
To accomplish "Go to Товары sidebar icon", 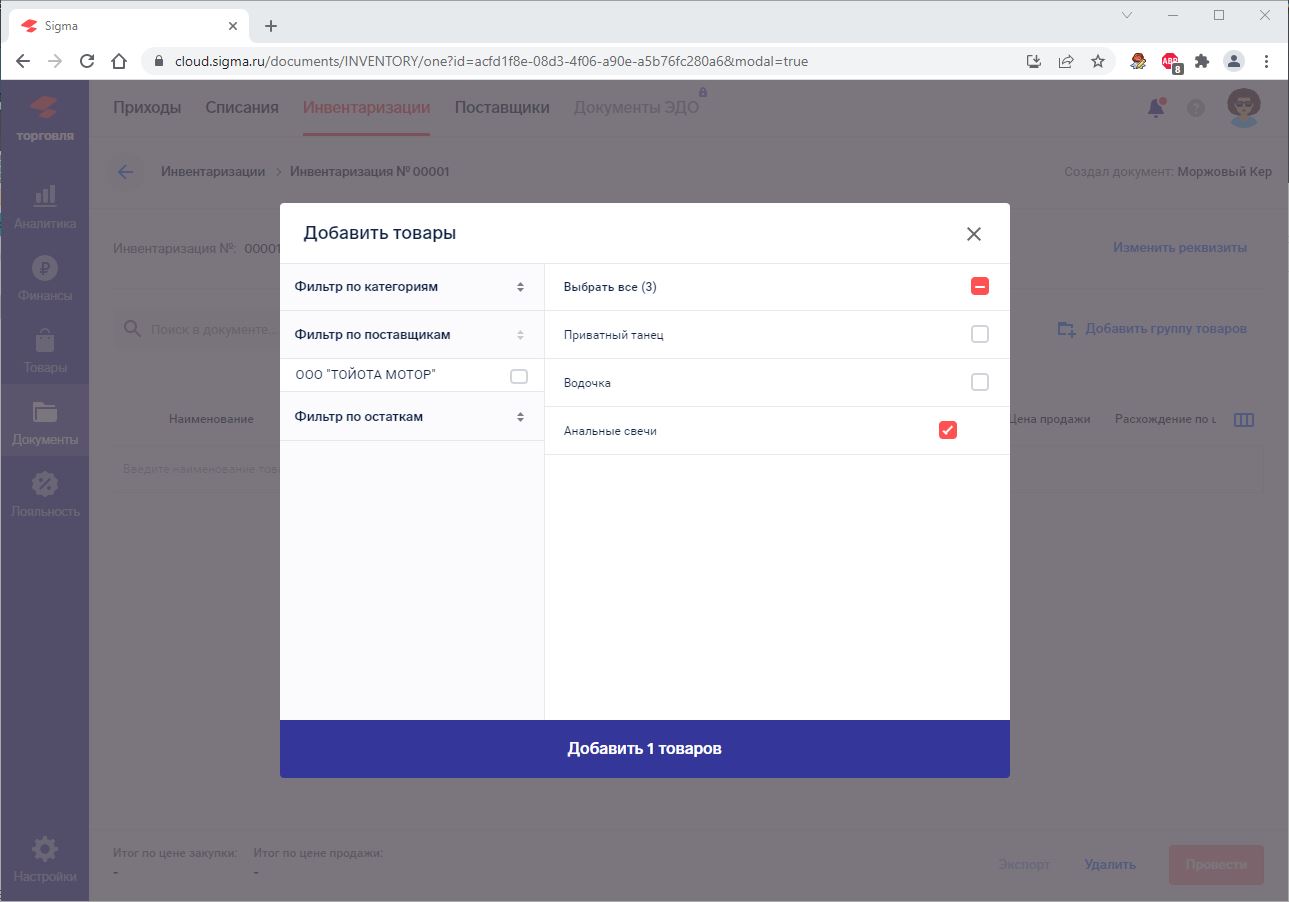I will click(45, 350).
